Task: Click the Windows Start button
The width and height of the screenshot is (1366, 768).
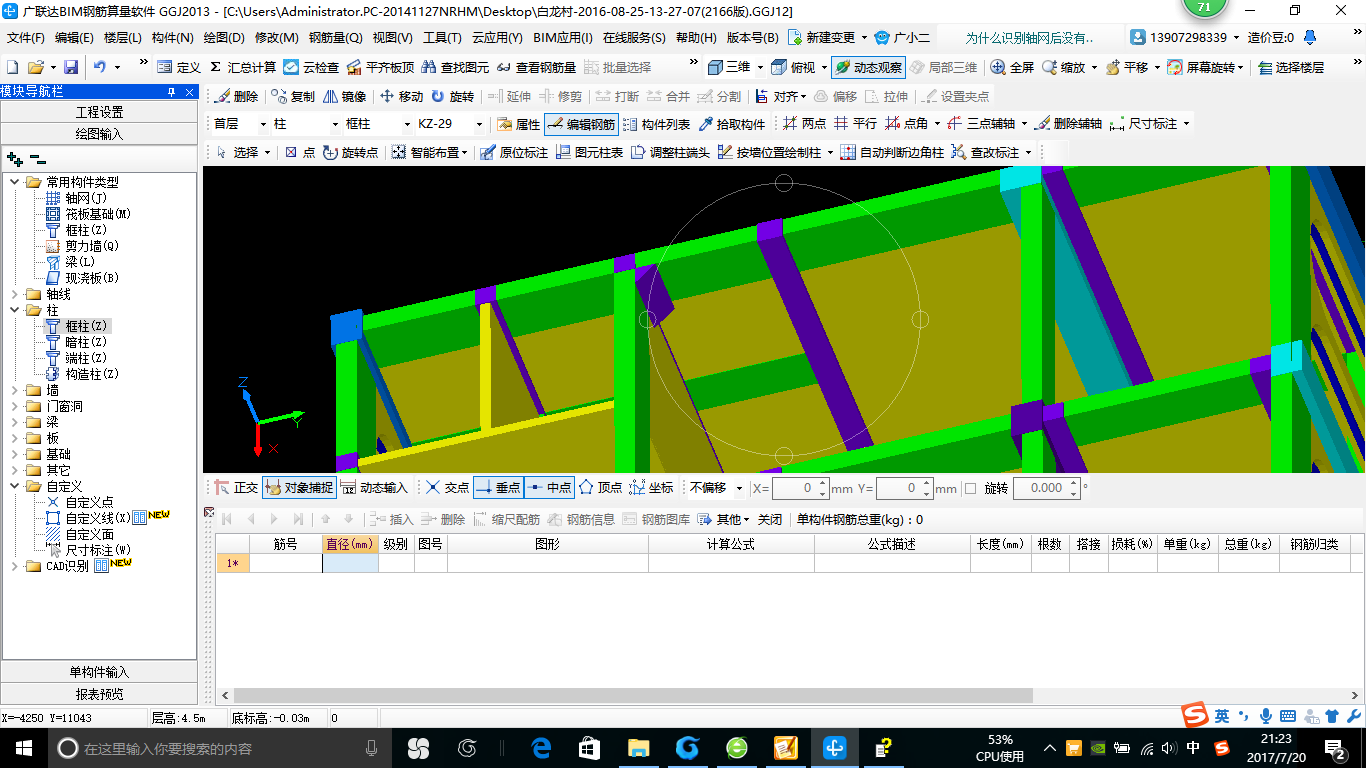Action: click(24, 747)
